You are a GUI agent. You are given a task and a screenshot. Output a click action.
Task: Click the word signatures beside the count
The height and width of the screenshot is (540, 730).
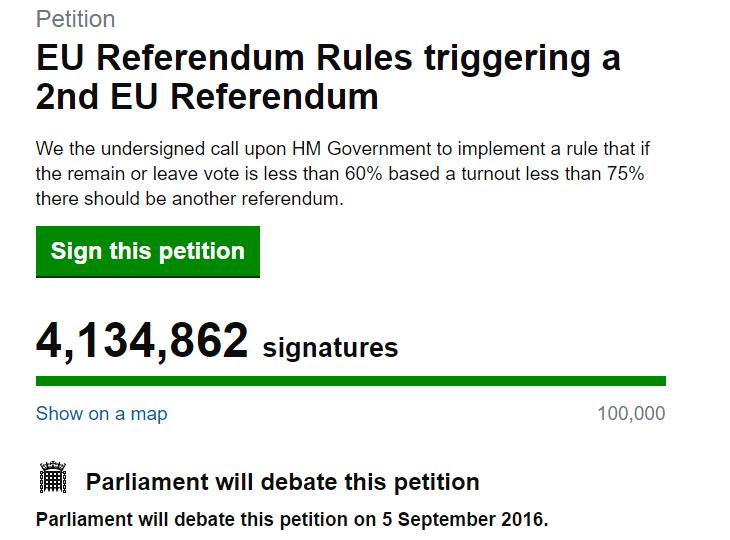[x=330, y=348]
